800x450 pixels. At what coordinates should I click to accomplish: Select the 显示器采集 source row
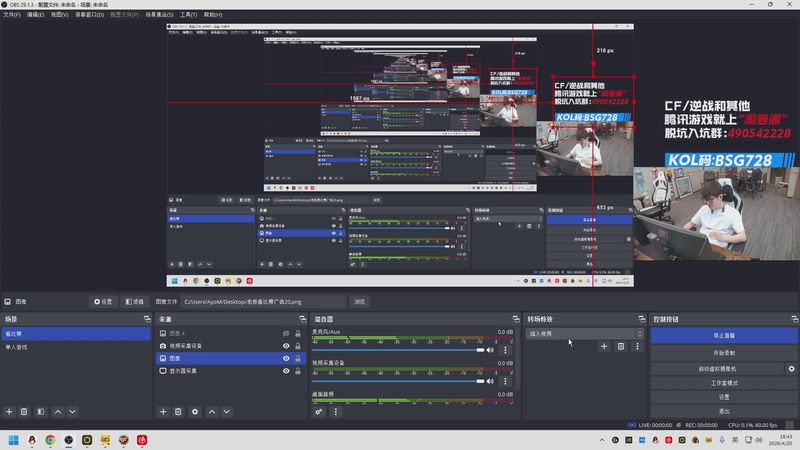[x=231, y=371]
